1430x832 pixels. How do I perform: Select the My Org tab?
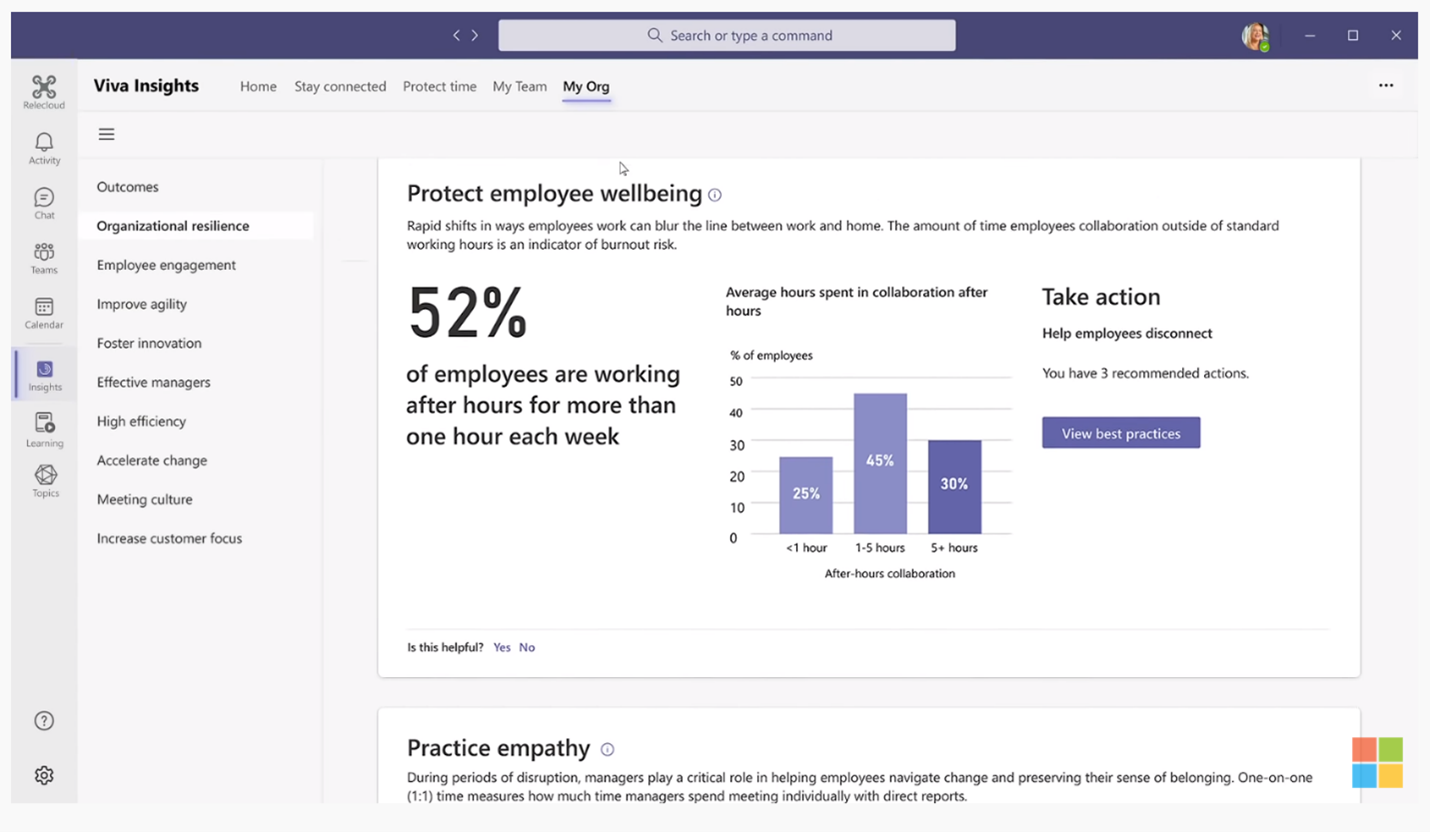click(586, 86)
